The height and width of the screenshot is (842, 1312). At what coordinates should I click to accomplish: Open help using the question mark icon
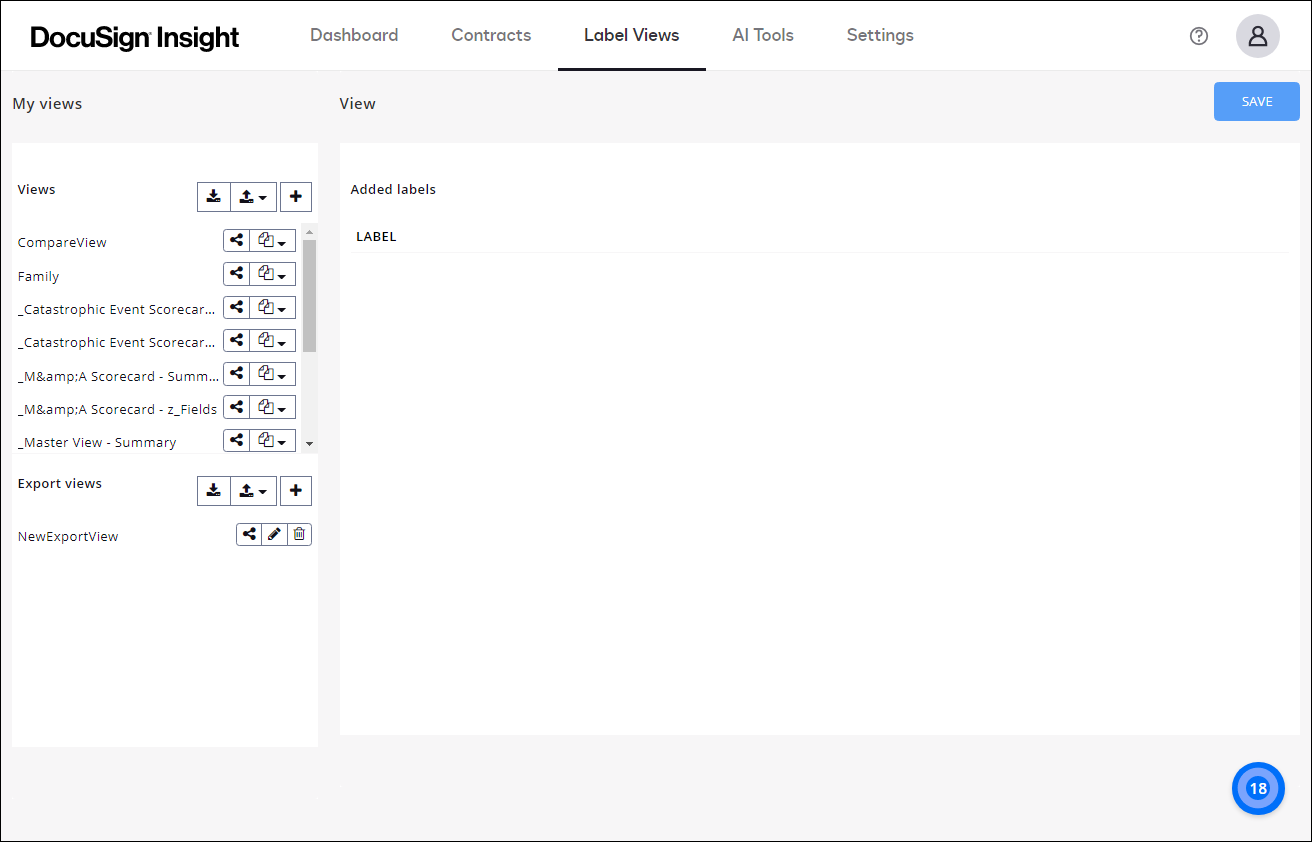[1198, 36]
